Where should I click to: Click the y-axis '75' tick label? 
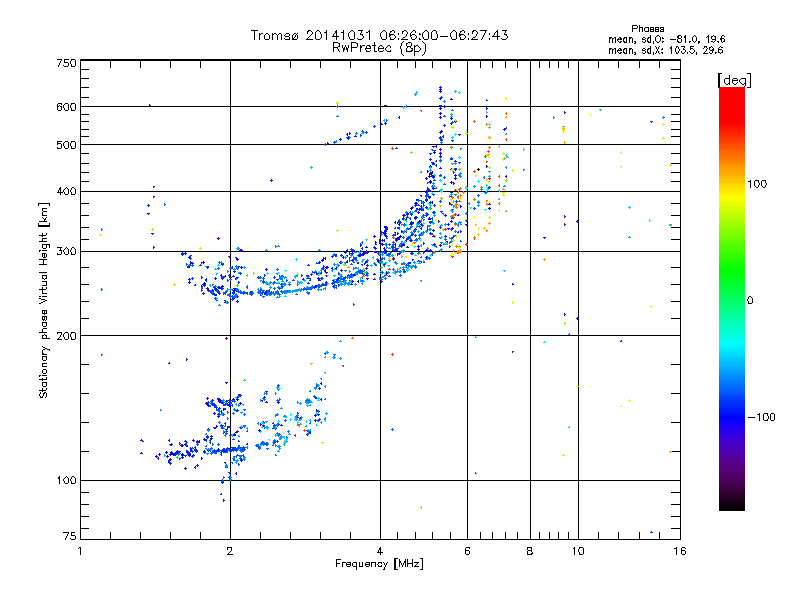70,536
